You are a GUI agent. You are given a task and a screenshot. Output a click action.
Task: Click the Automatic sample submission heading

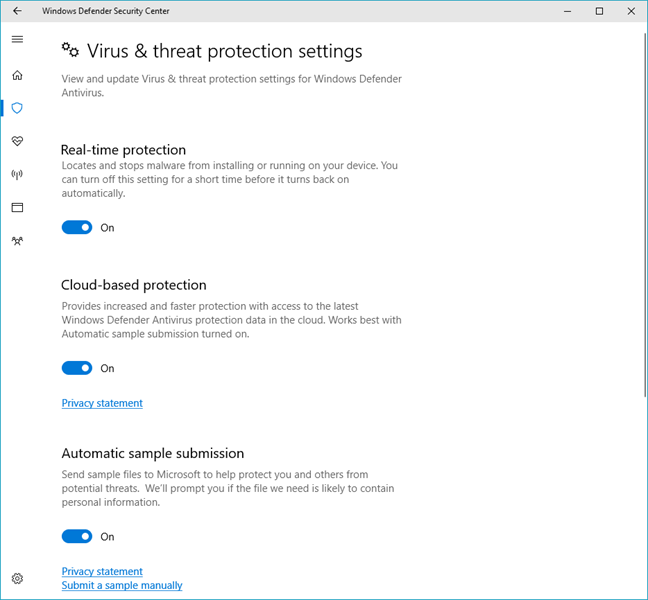pos(152,453)
